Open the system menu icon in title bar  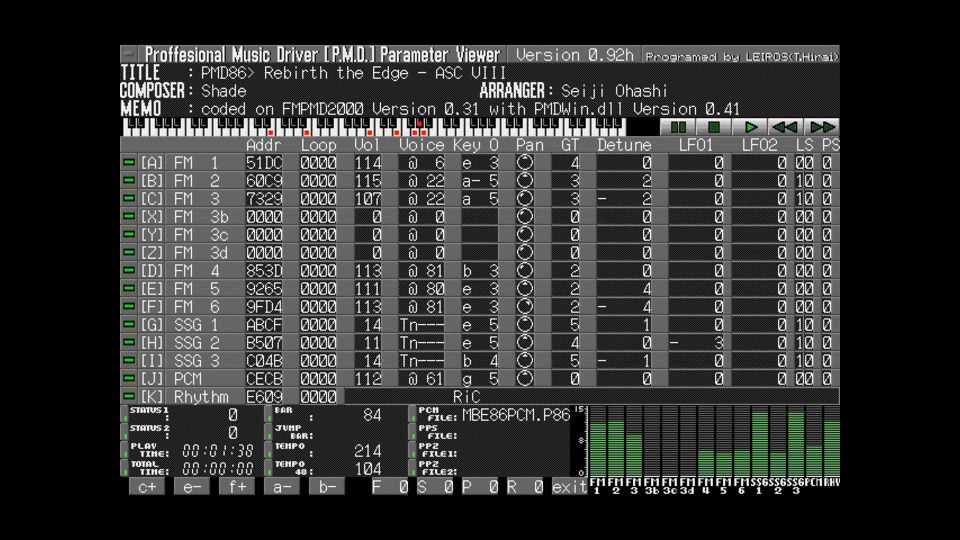(x=129, y=54)
